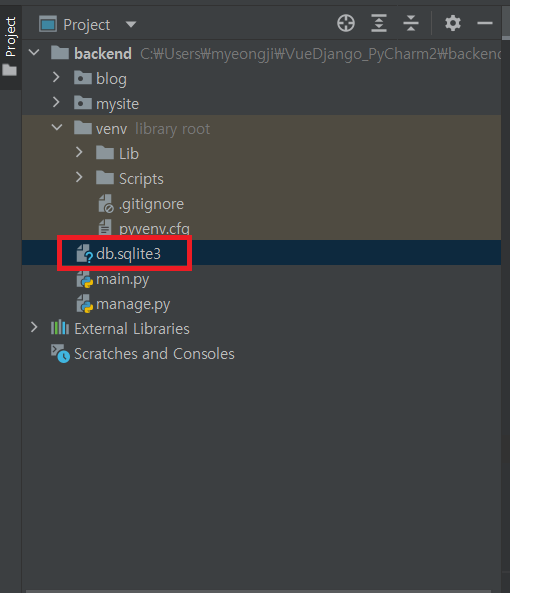
Task: Select the Scripts folder label
Action: [141, 179]
